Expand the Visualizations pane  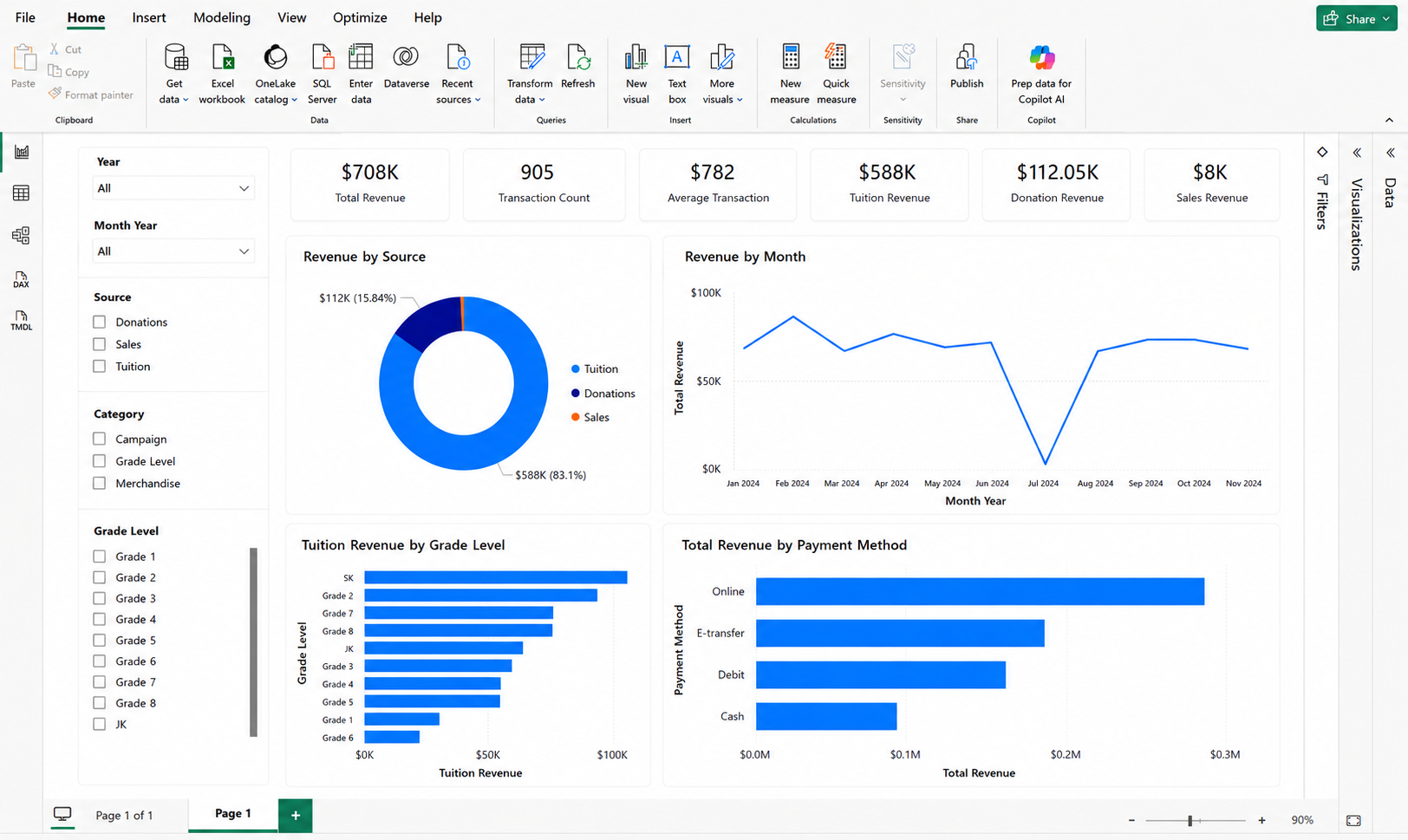(x=1357, y=153)
